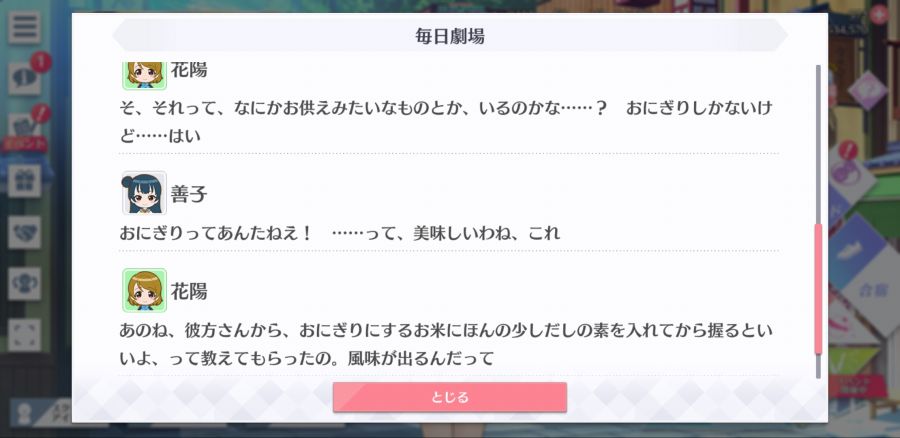Screen dimensions: 900x438
Task: Open the gift box present icon
Action: point(24,181)
